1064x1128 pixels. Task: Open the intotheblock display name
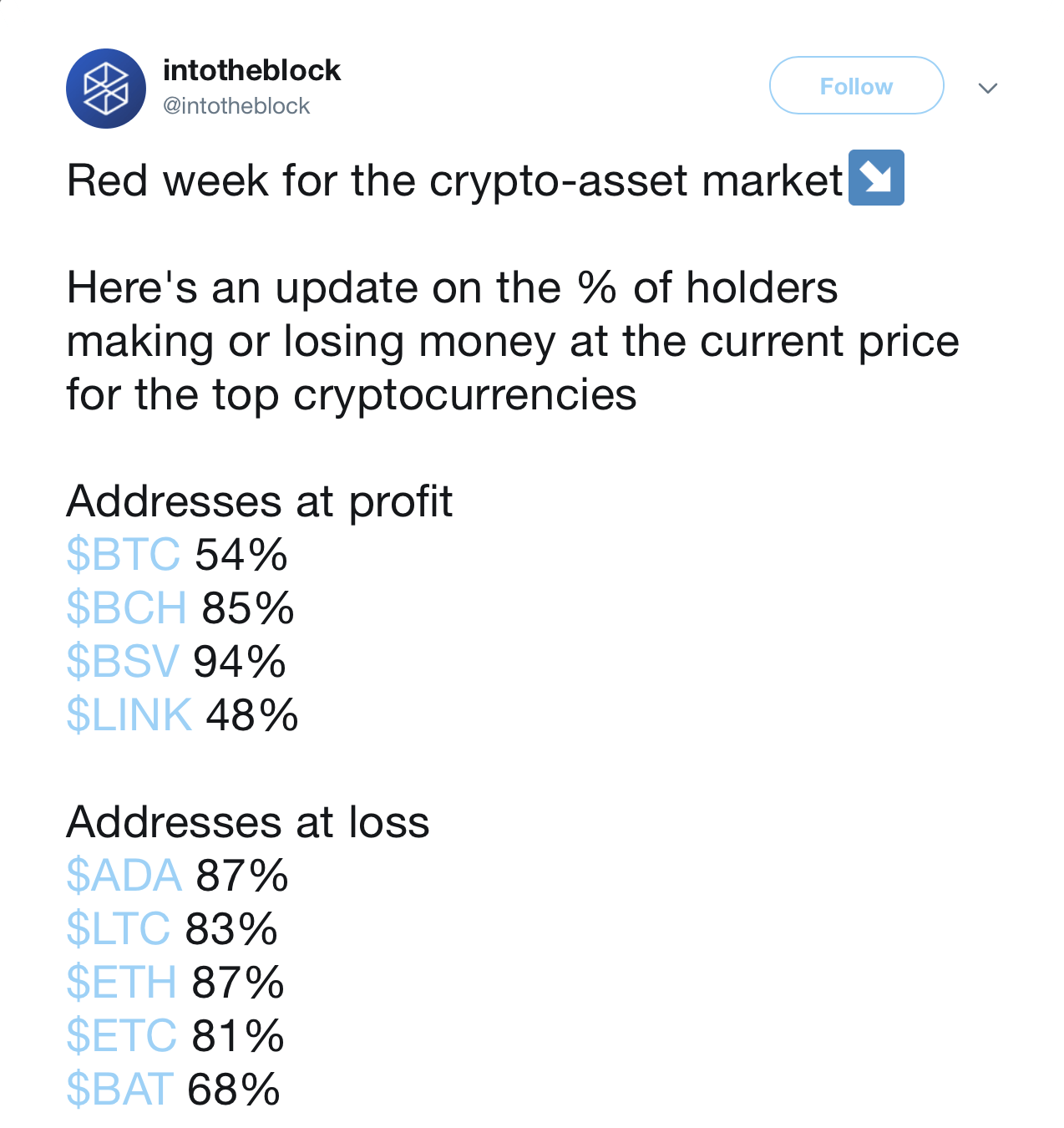coord(251,70)
